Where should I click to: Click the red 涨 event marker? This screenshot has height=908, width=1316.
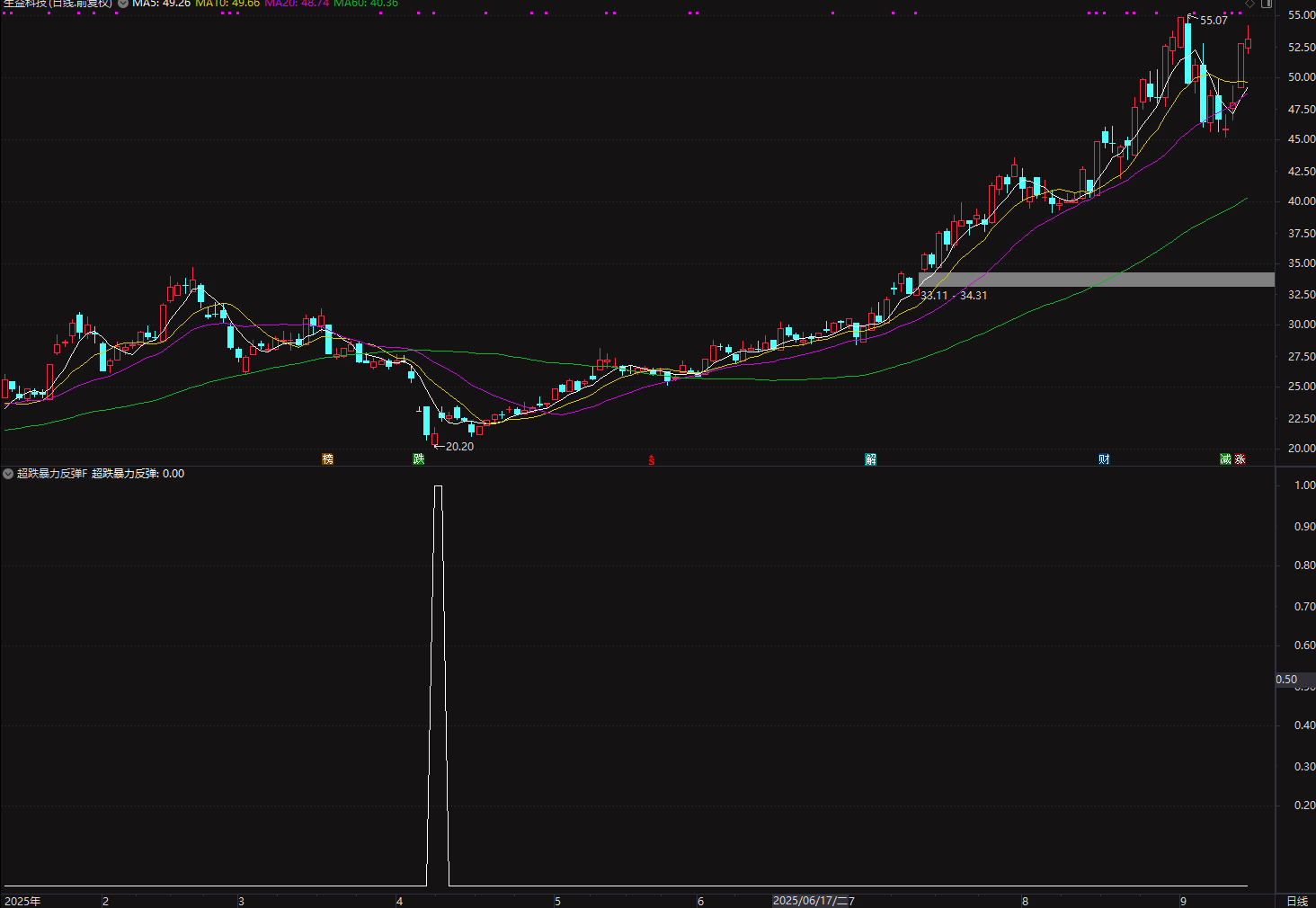tap(1240, 459)
